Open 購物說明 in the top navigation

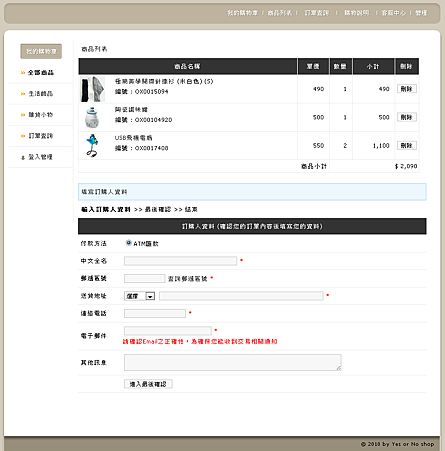(x=357, y=13)
